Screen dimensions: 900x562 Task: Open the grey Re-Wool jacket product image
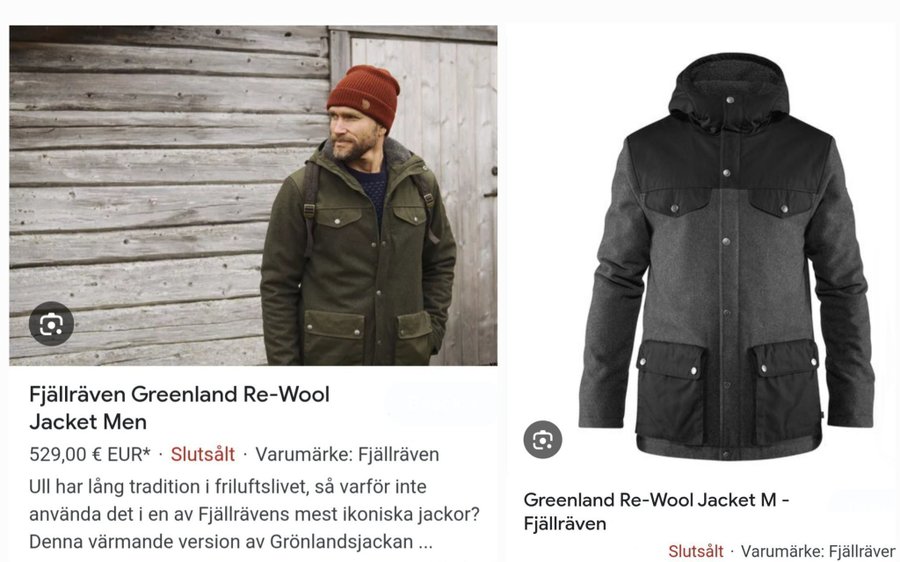tap(726, 255)
